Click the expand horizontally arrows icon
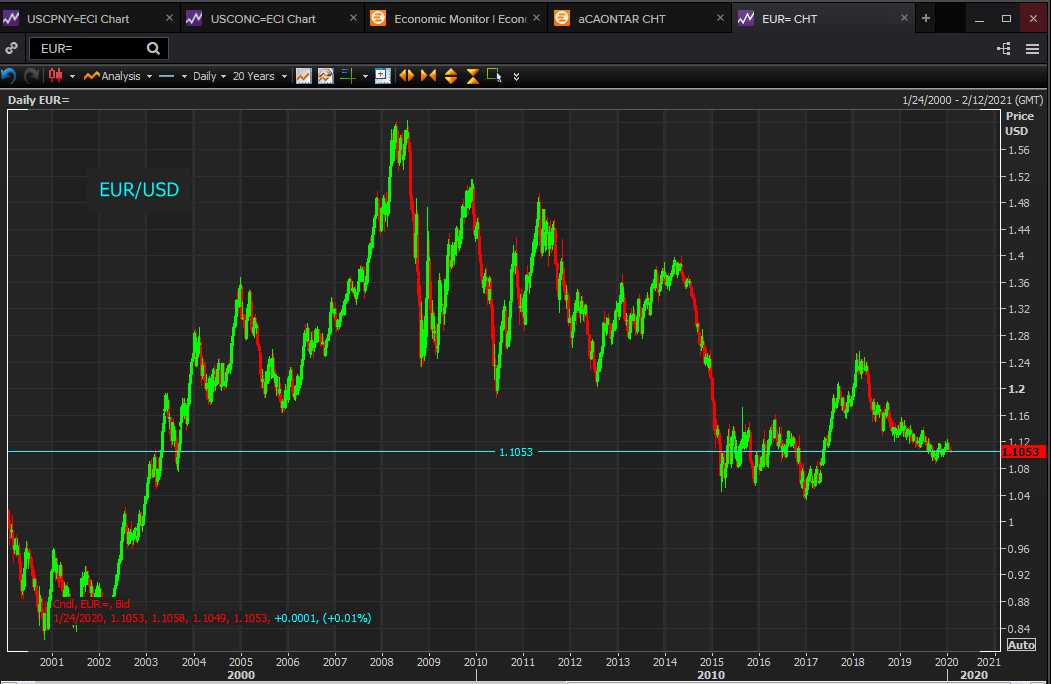 [x=407, y=76]
